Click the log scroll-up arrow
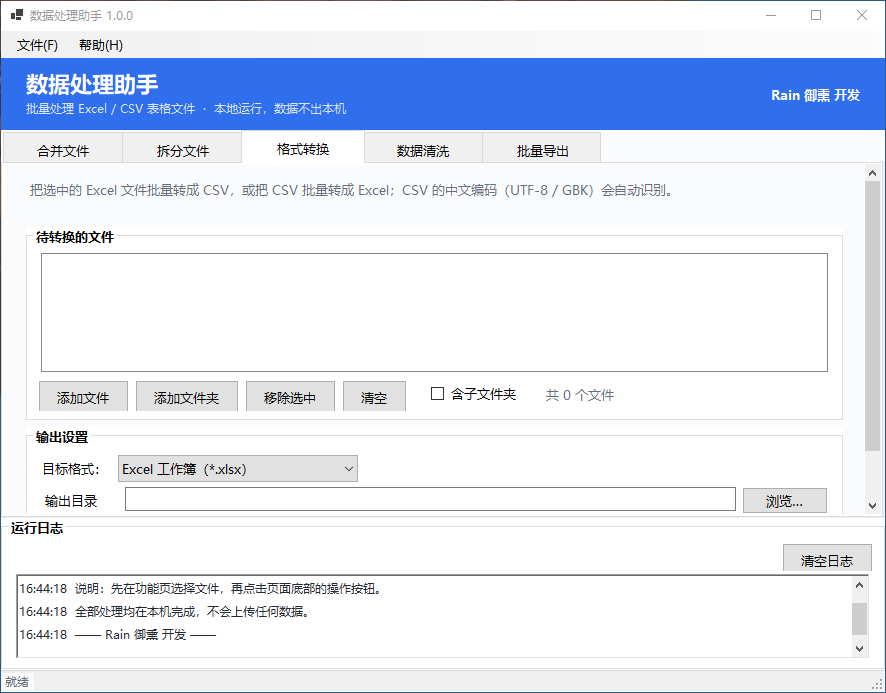Screen dimensions: 886x693 (x=859, y=585)
